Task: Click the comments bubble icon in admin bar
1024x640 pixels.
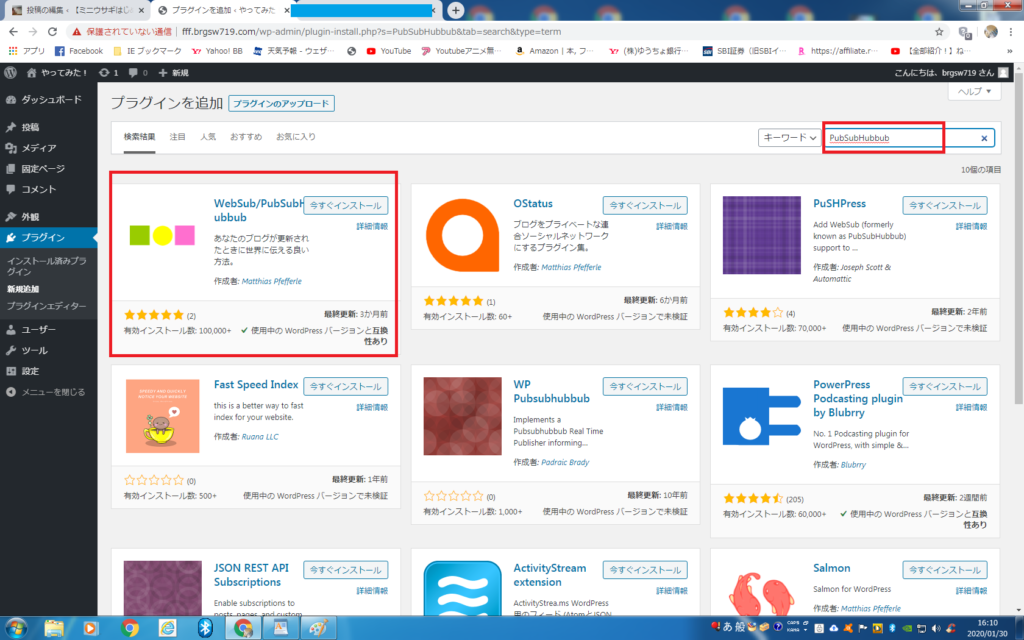Action: [132, 73]
